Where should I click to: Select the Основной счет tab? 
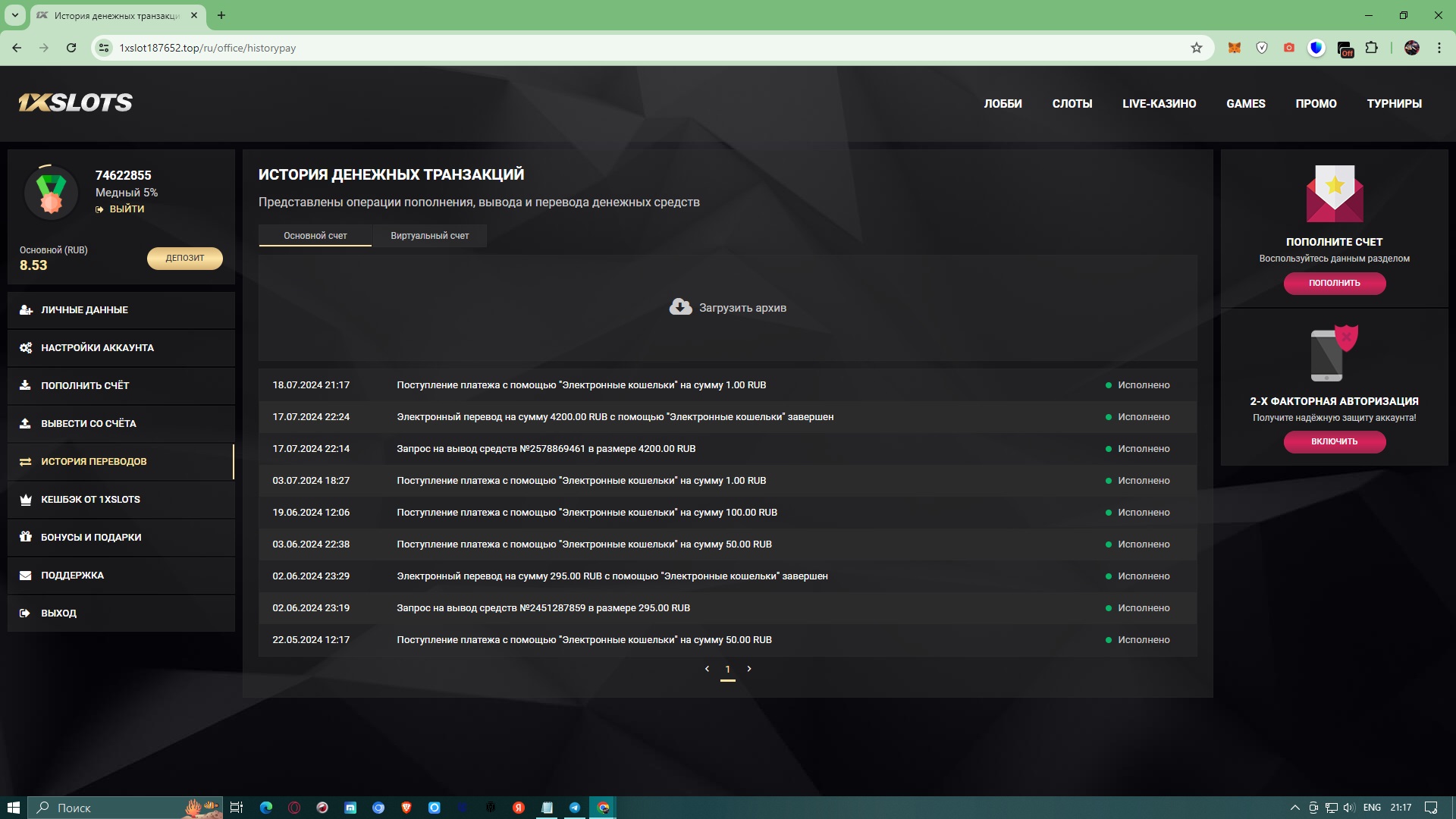coord(315,236)
